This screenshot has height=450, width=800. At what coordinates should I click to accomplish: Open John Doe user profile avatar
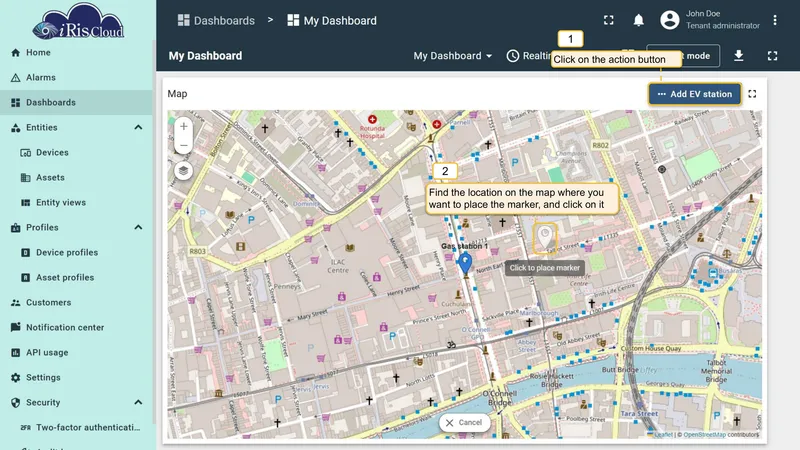point(669,20)
